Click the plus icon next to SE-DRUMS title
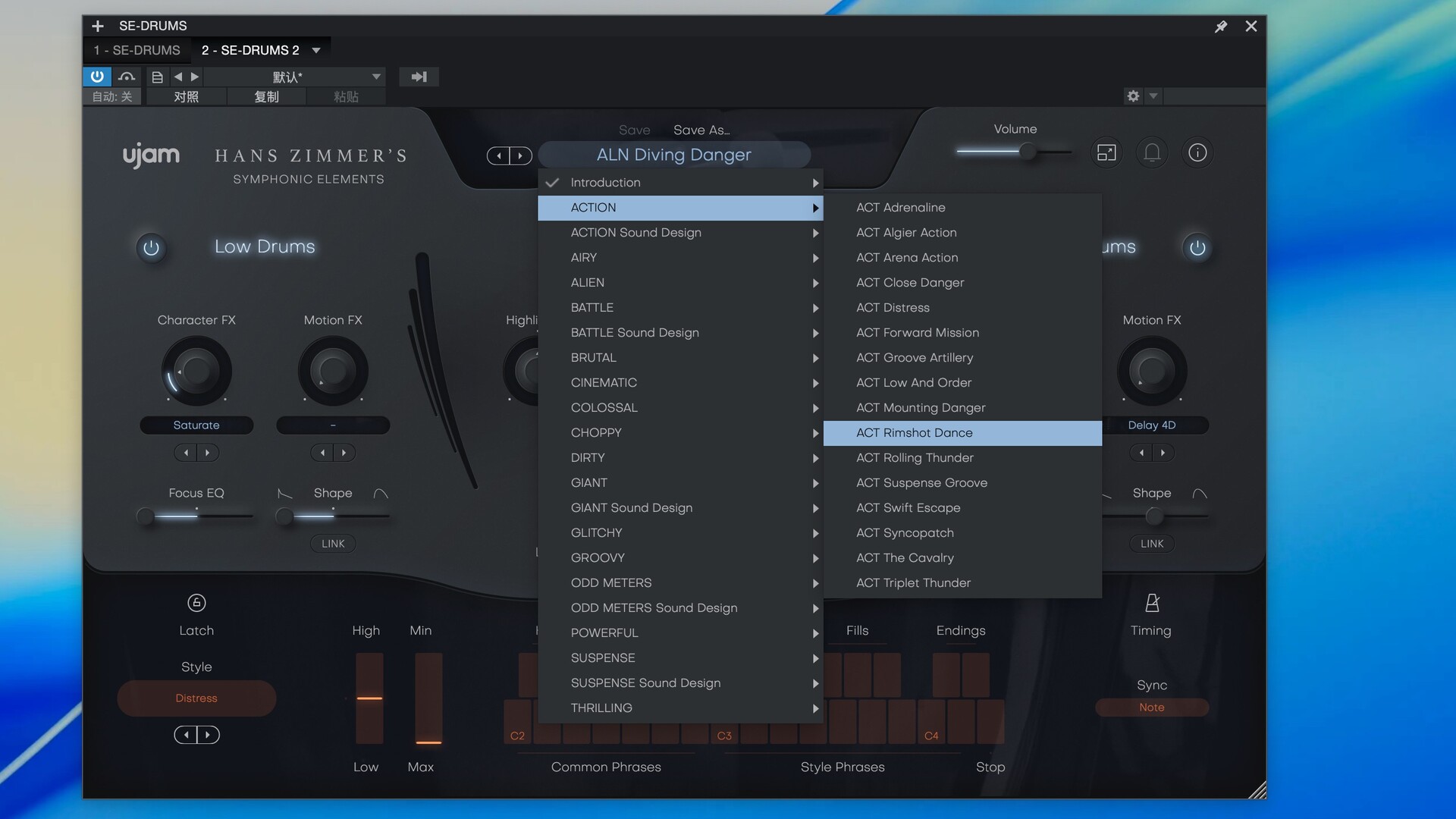Viewport: 1456px width, 819px height. point(98,26)
